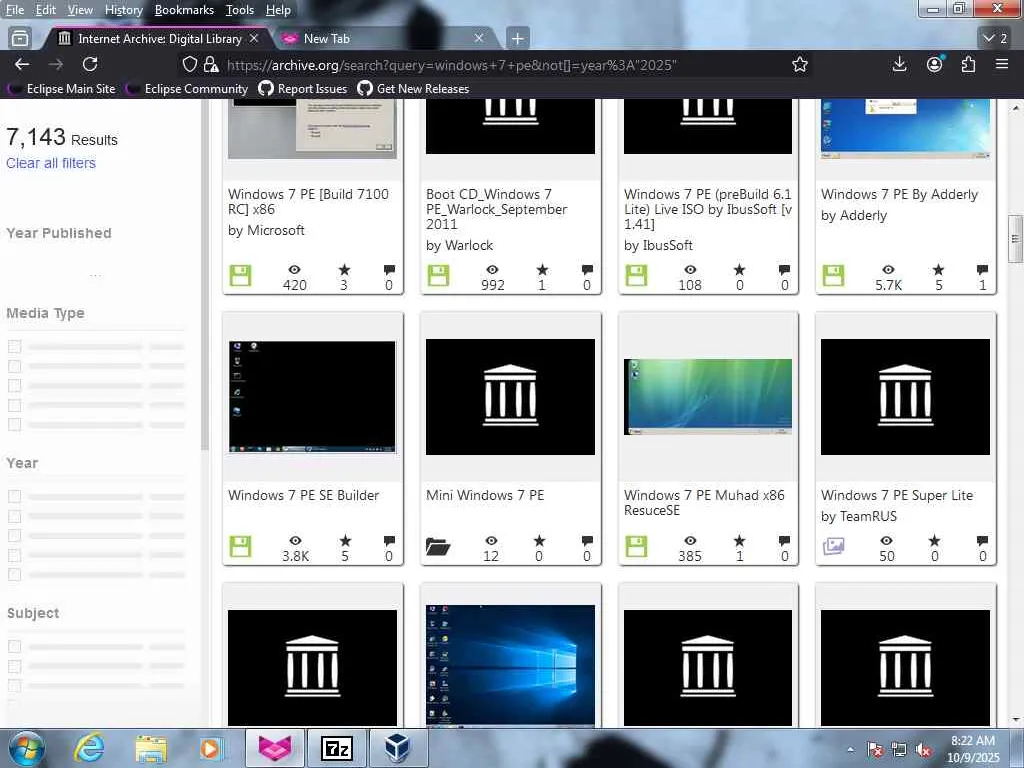Tick the first Media Type filter checkbox
1024x768 pixels.
pos(14,346)
